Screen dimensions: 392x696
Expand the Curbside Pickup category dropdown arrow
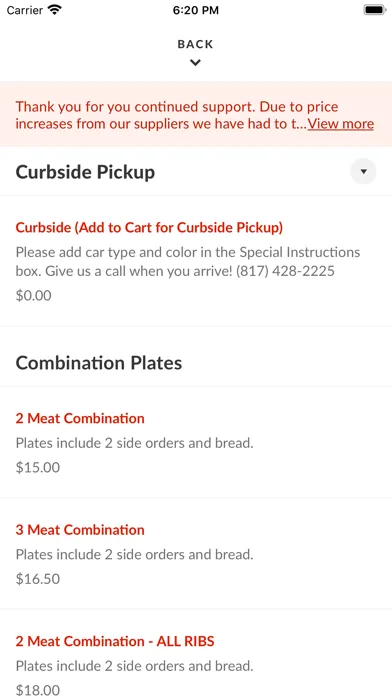(363, 171)
